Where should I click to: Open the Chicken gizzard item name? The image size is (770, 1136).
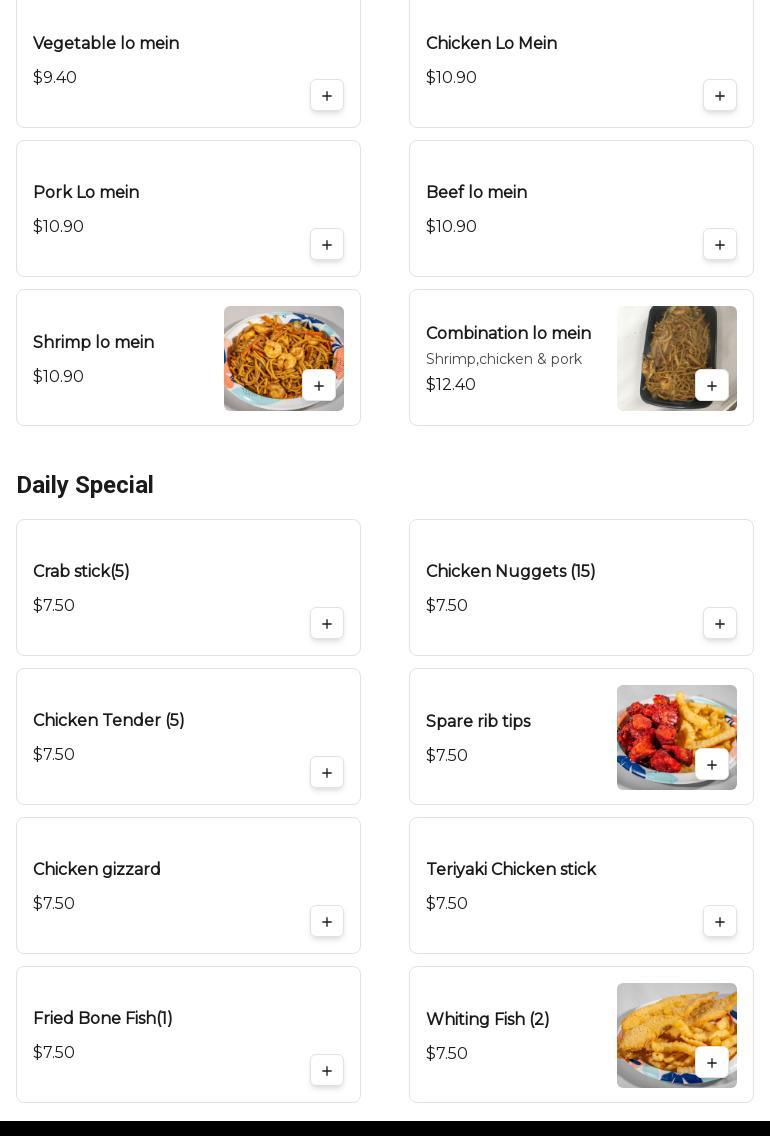click(x=97, y=869)
